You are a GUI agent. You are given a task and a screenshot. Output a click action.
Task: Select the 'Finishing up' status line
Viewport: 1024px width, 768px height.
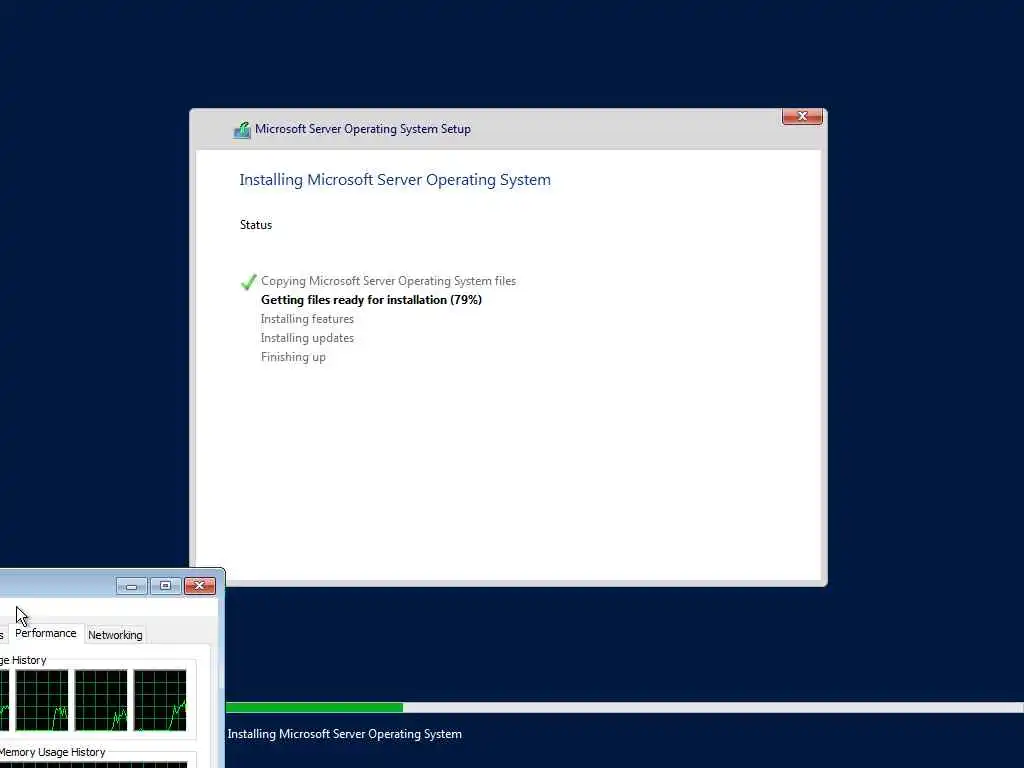(293, 357)
